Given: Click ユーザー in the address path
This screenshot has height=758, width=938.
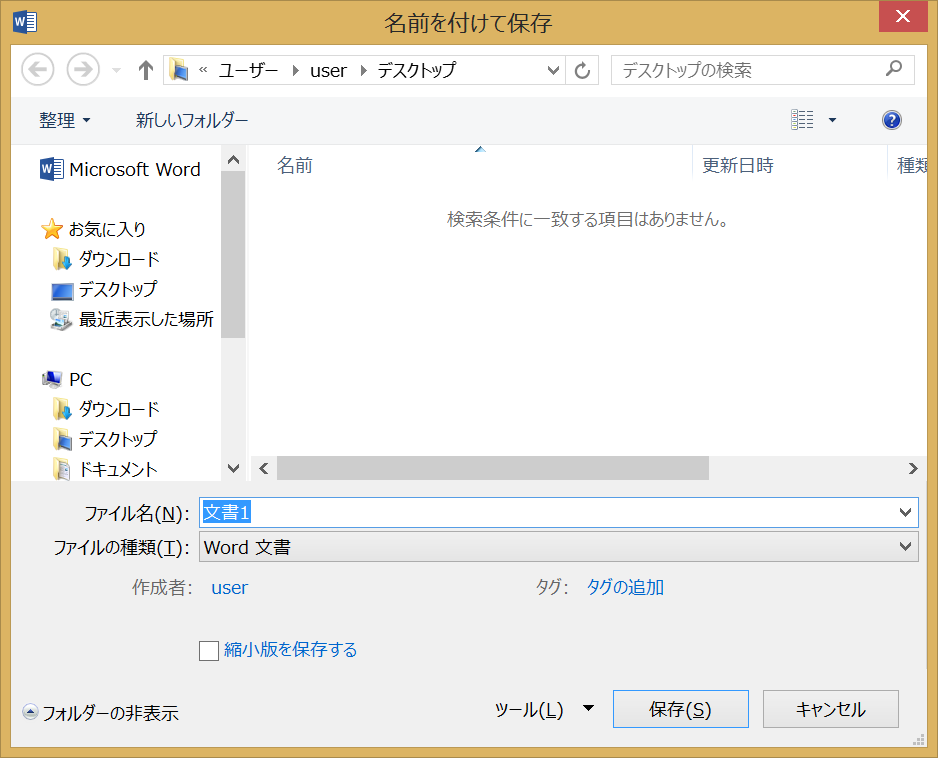Looking at the screenshot, I should (x=248, y=71).
